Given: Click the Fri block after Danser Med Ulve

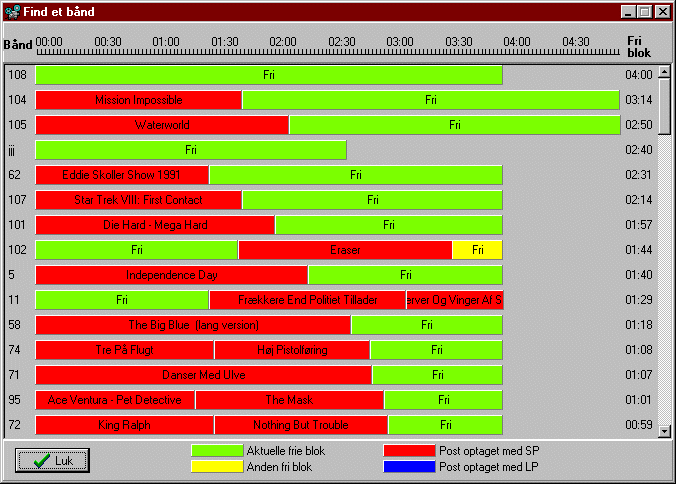Looking at the screenshot, I should tap(438, 375).
